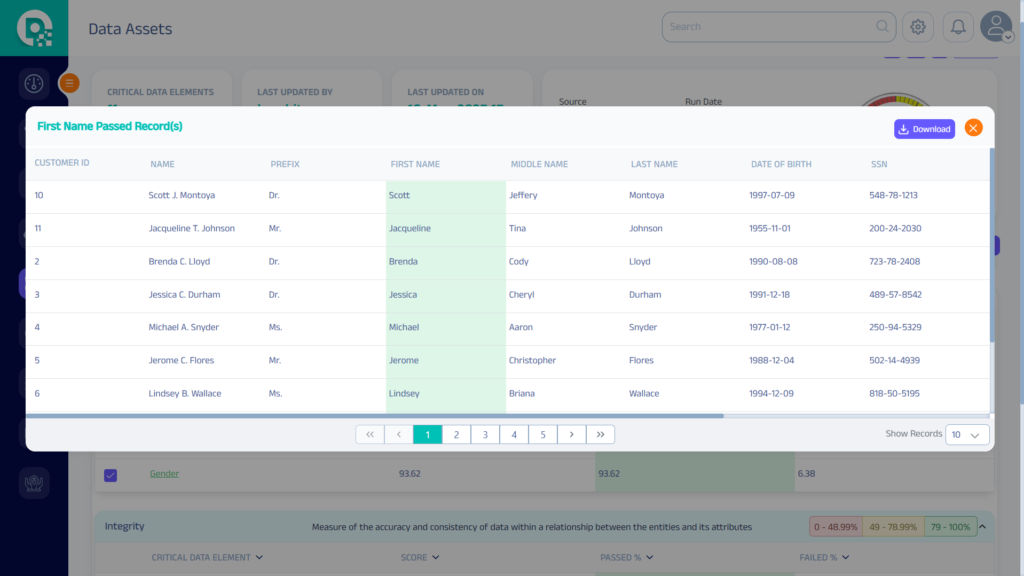Go to the first page of records

(370, 434)
